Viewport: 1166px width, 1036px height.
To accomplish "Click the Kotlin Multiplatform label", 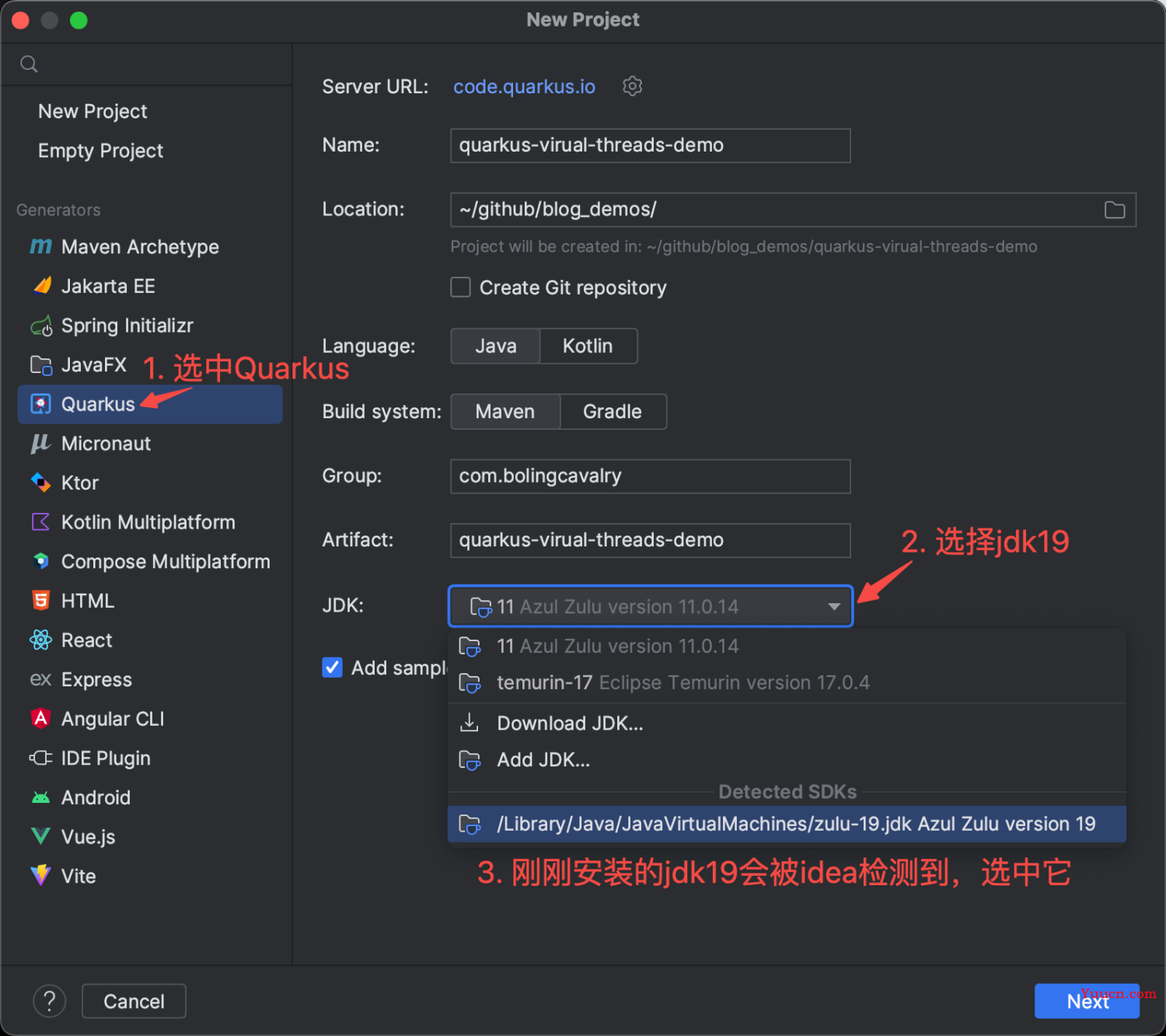I will 148,522.
